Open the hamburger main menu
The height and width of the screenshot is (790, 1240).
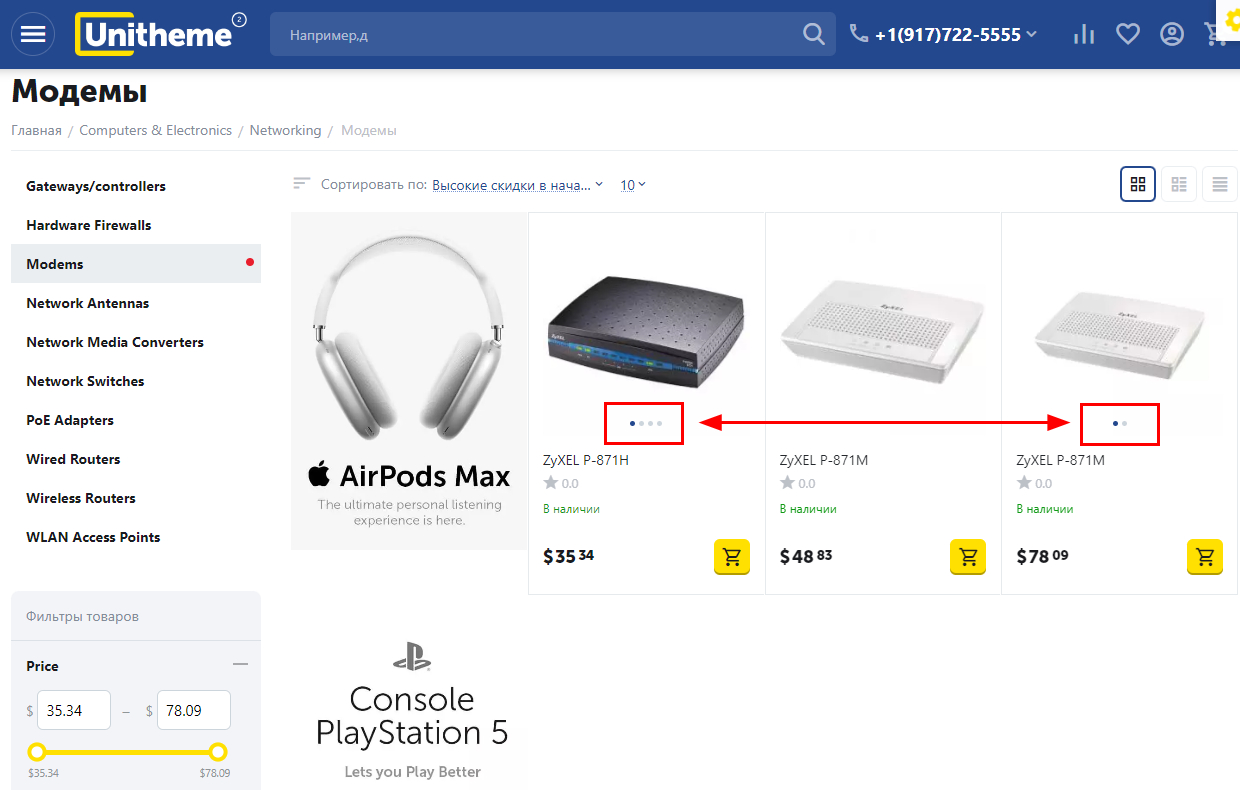[33, 34]
